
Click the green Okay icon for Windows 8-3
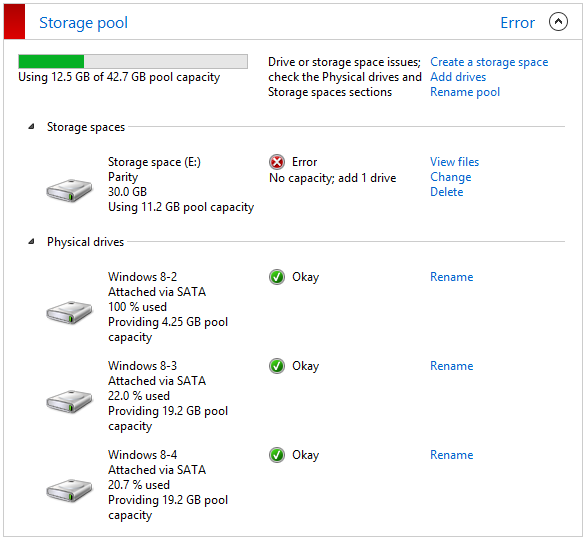(x=277, y=366)
